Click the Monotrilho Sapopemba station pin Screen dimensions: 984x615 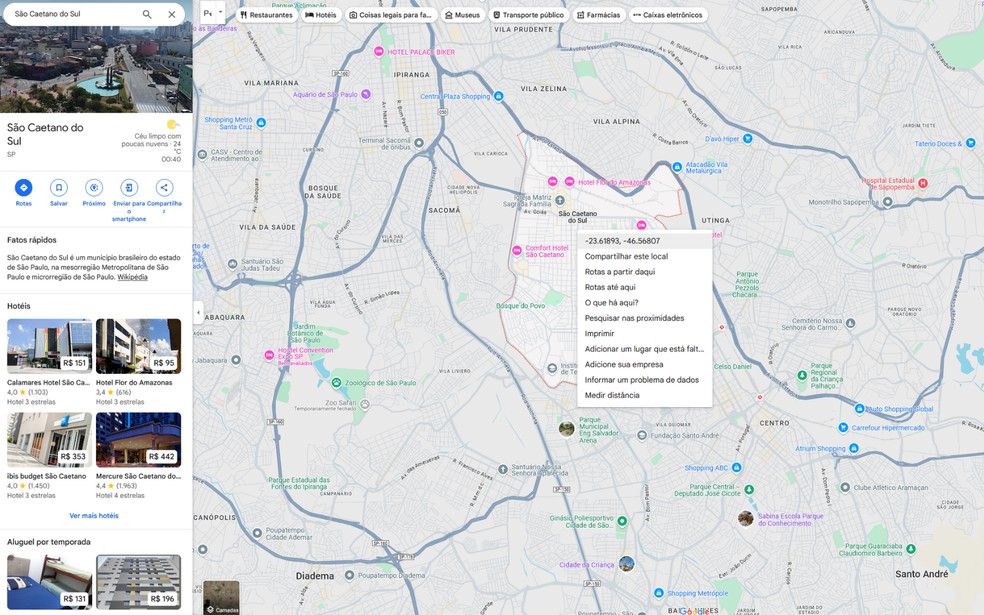tap(887, 202)
